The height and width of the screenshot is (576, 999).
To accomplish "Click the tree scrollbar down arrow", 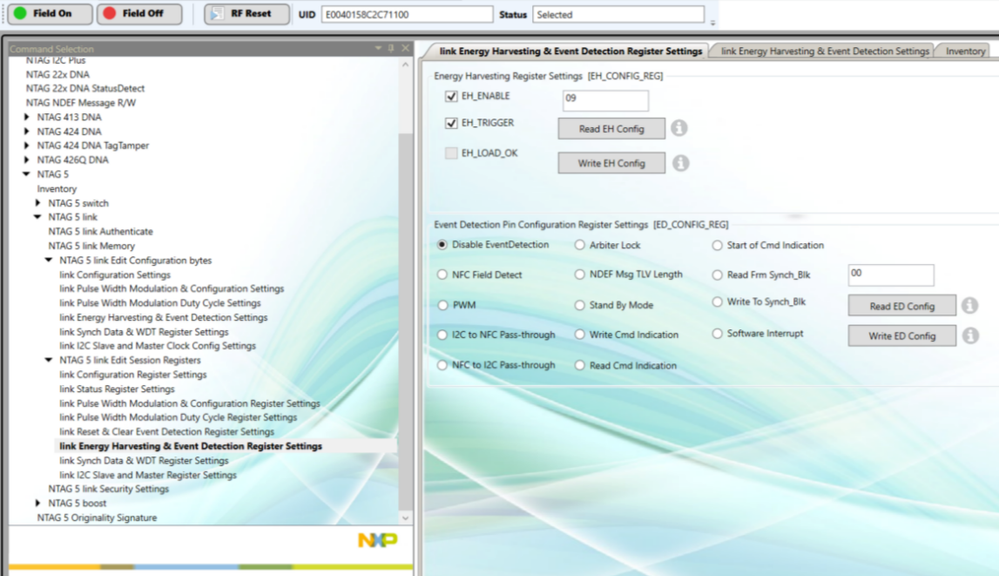I will pos(406,518).
